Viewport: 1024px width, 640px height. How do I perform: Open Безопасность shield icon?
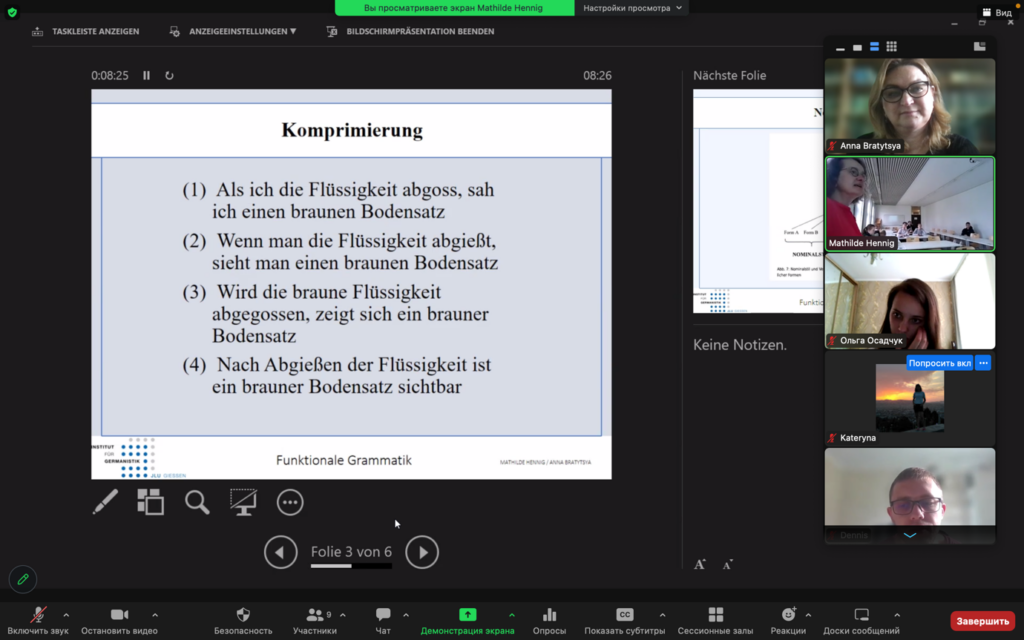point(243,620)
